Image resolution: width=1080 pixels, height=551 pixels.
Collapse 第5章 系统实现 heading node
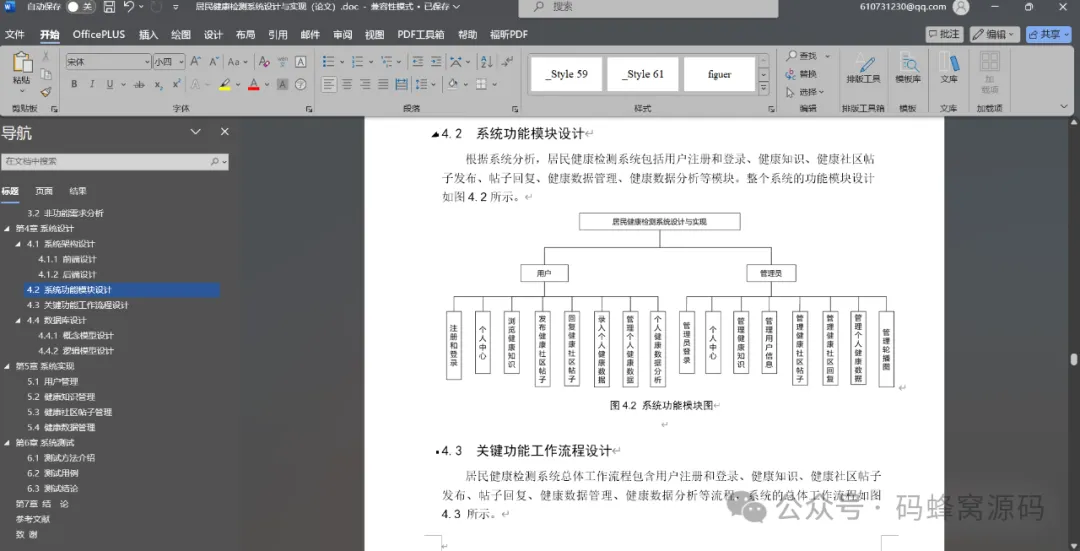point(8,366)
